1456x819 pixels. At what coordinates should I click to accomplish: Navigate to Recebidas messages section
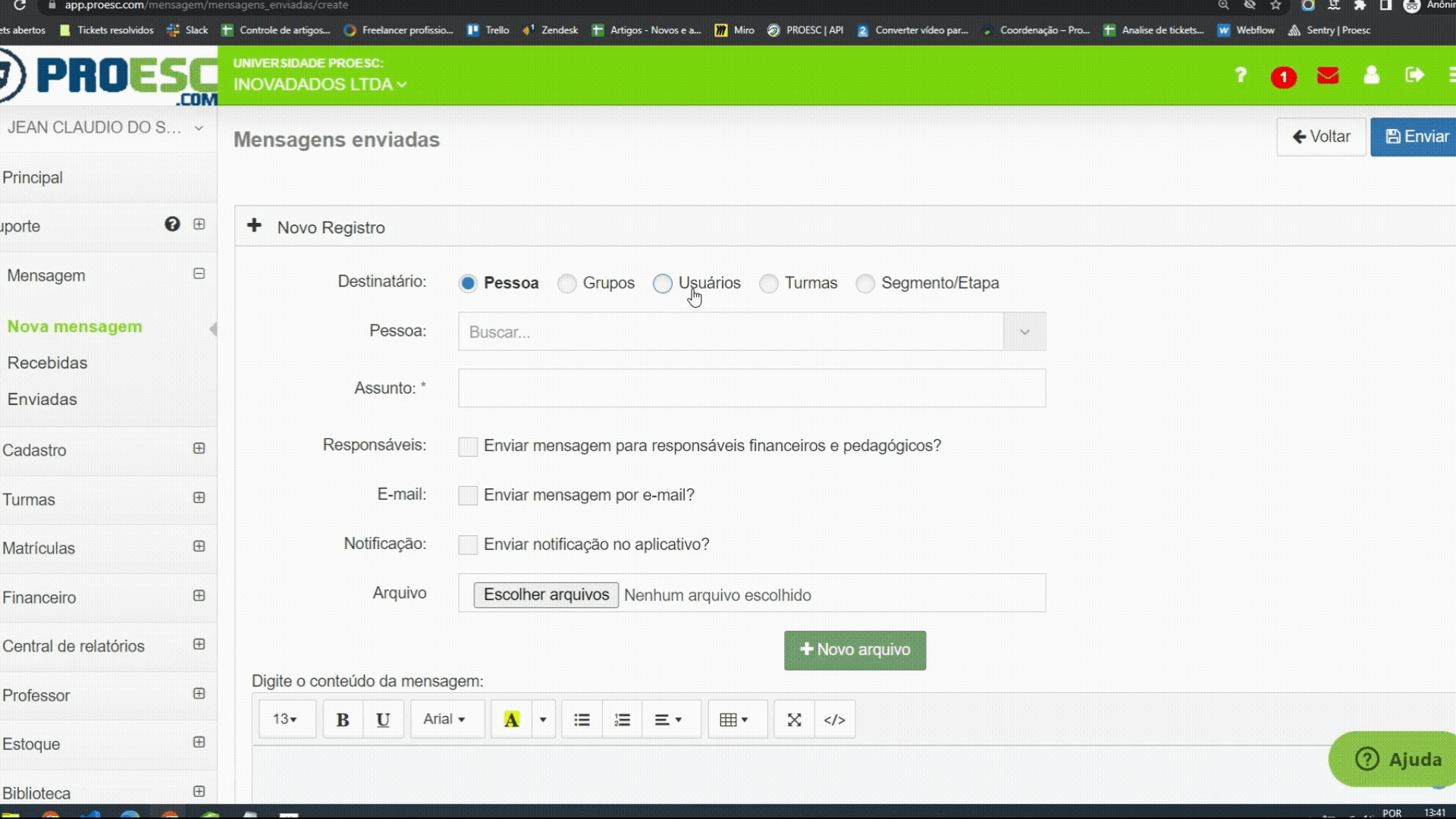coord(47,362)
